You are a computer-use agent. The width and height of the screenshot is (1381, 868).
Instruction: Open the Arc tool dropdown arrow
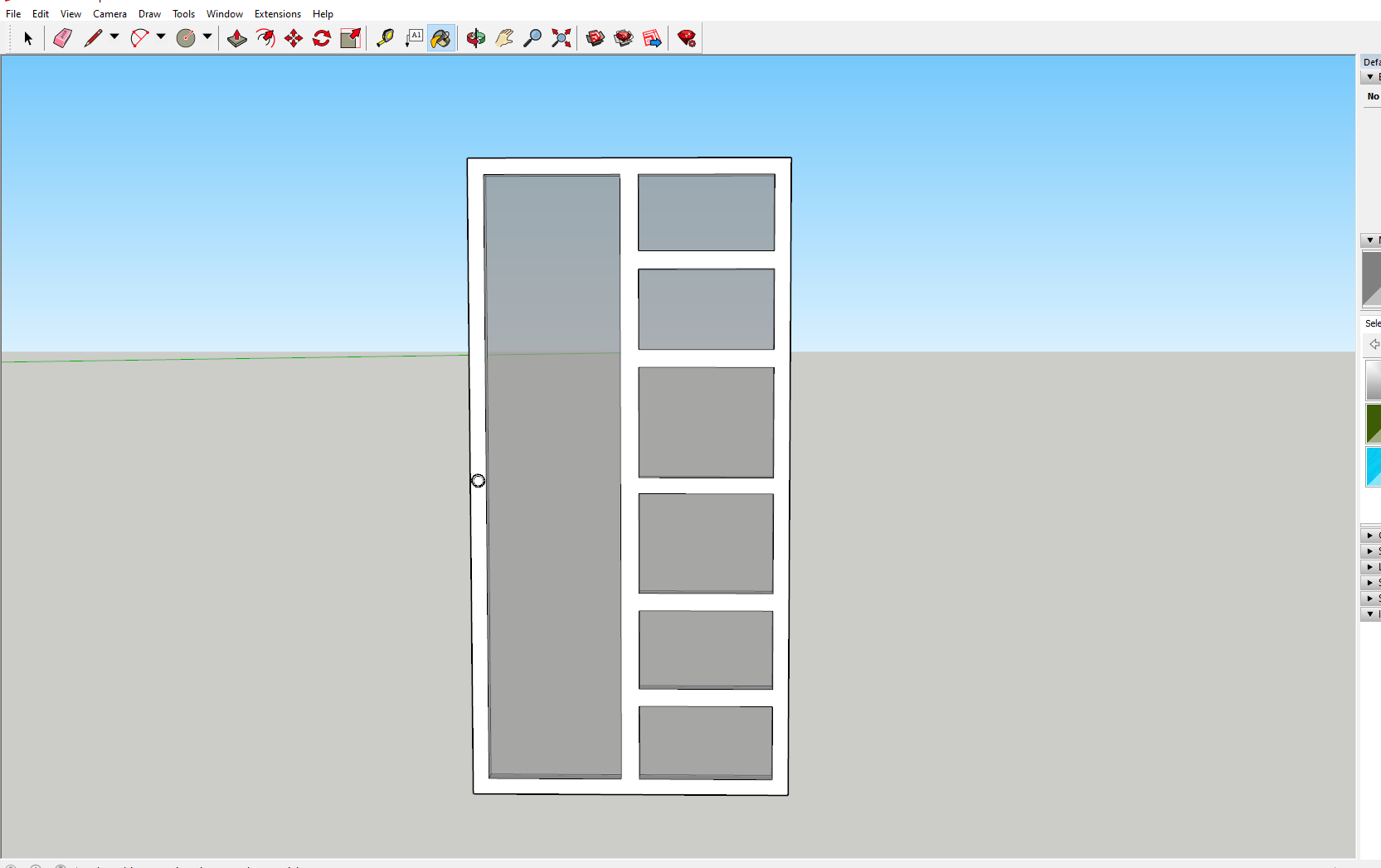pos(161,36)
